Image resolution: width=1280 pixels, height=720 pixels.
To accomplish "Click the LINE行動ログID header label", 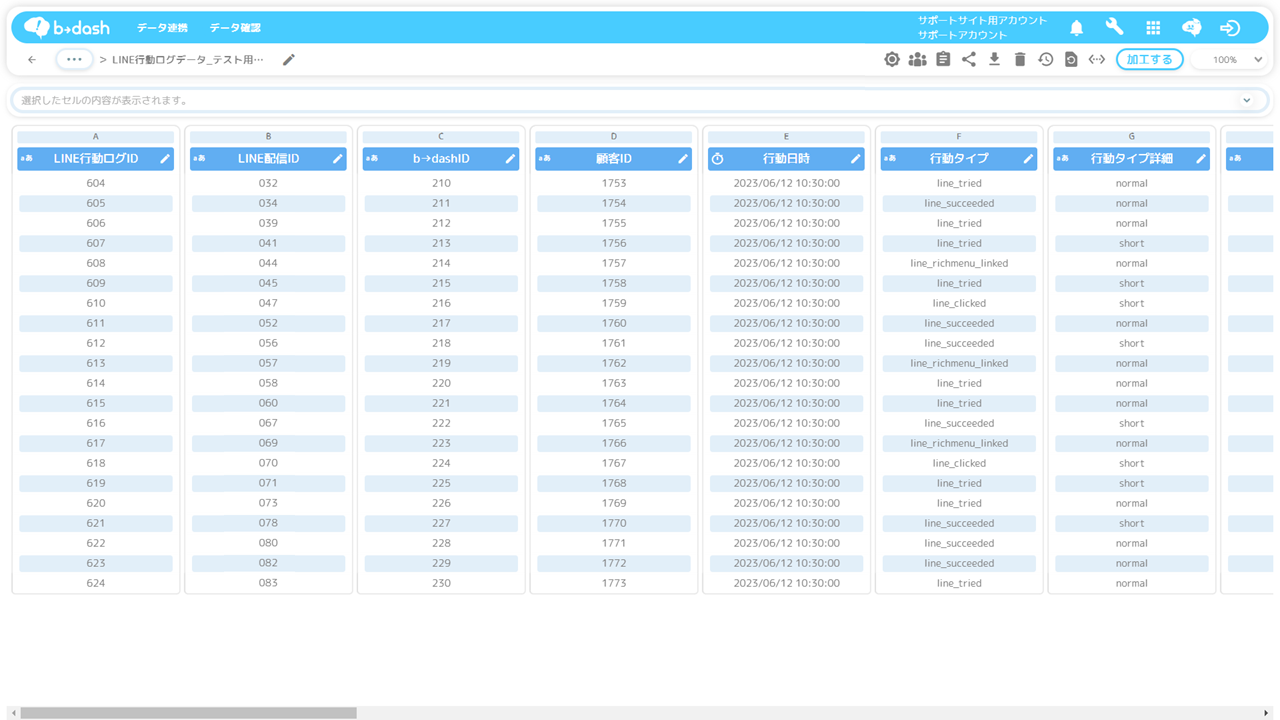I will tap(96, 159).
